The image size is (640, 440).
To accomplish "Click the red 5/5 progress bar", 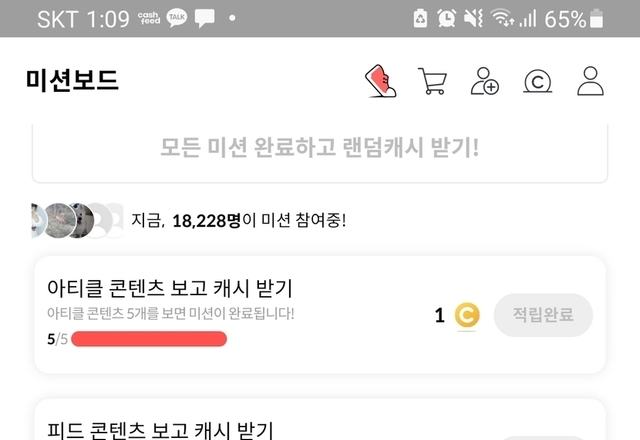I will (x=149, y=339).
